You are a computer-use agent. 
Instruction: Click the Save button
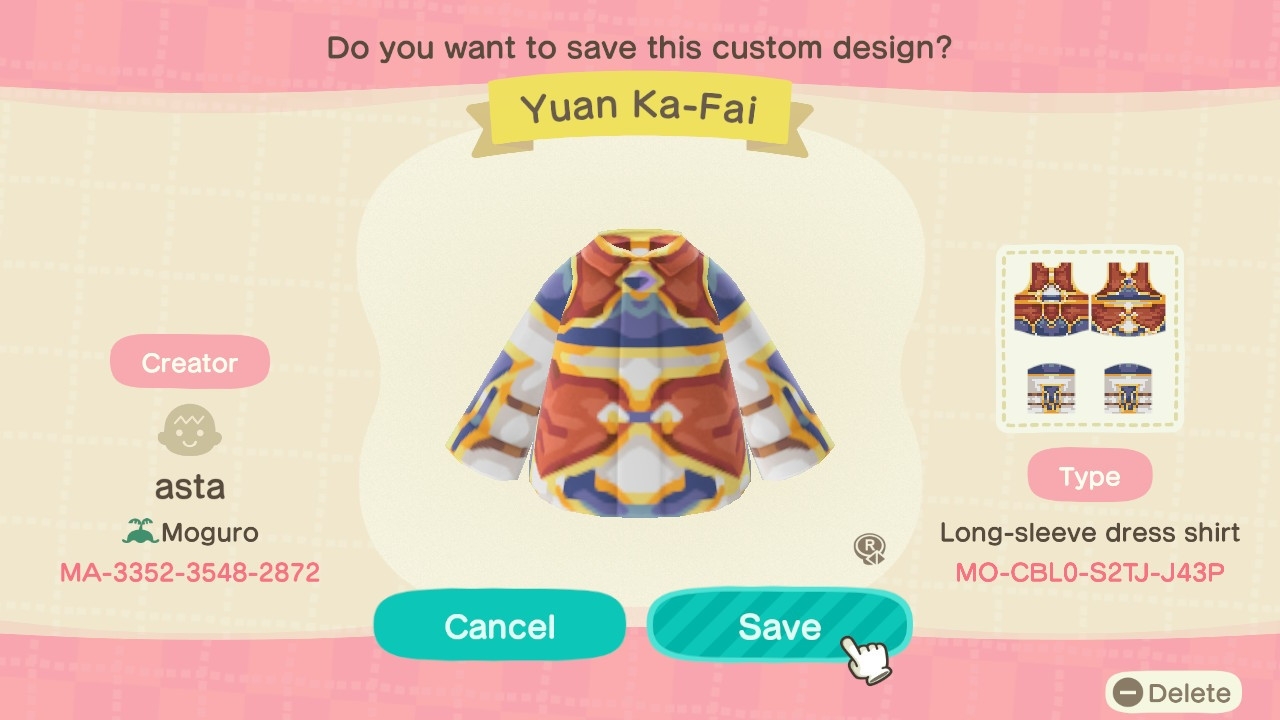coord(779,626)
